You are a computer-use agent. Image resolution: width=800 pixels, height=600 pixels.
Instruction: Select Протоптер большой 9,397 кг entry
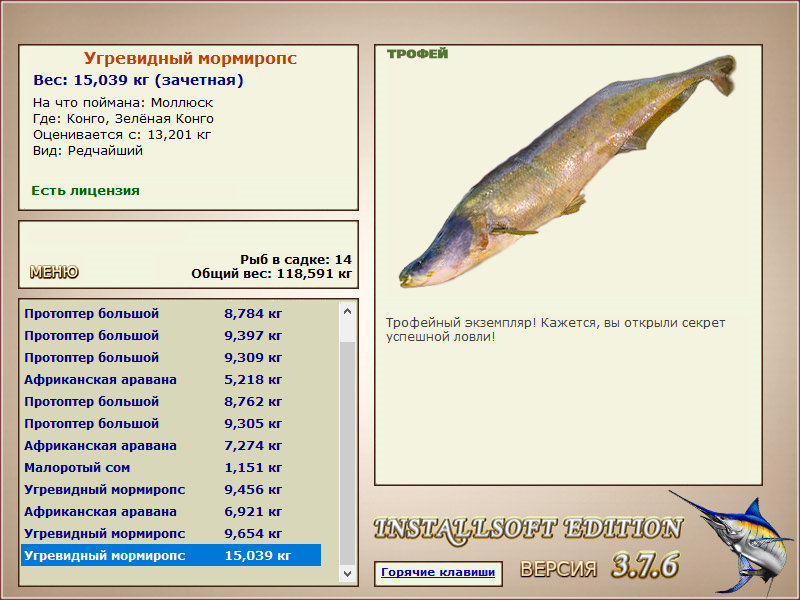tap(171, 335)
